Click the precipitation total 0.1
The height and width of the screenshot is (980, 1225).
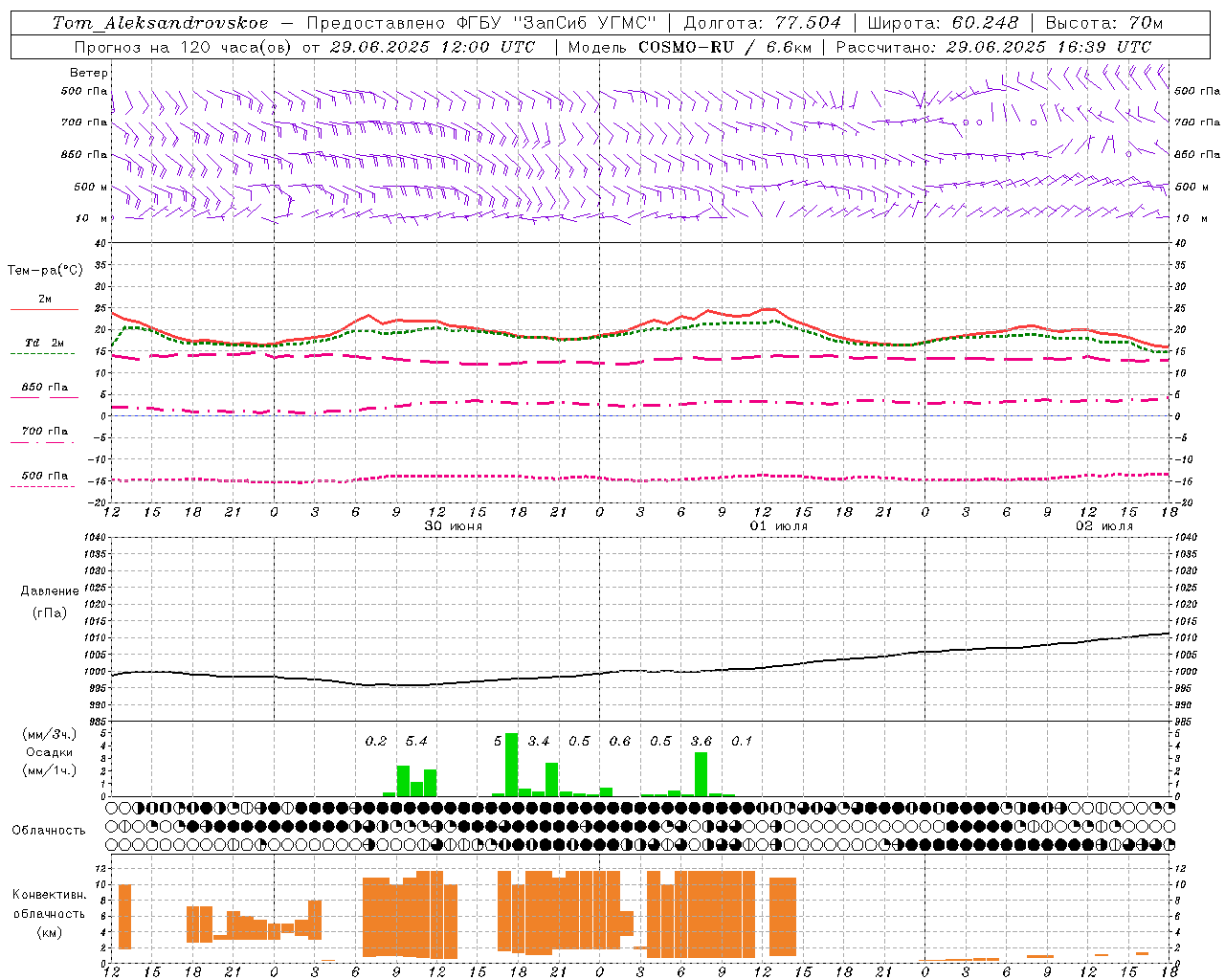coord(742,741)
